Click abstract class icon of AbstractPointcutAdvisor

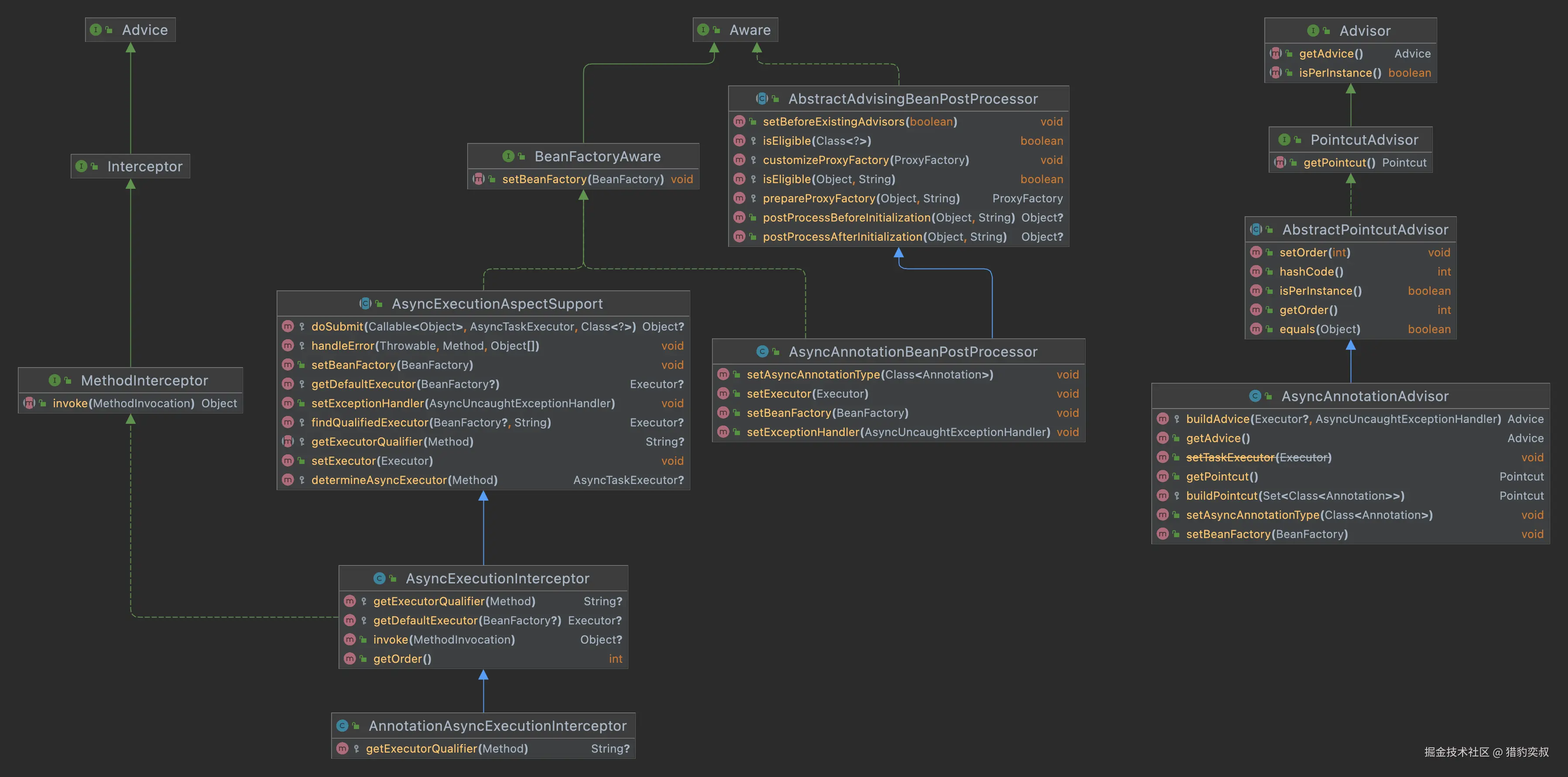[1256, 229]
